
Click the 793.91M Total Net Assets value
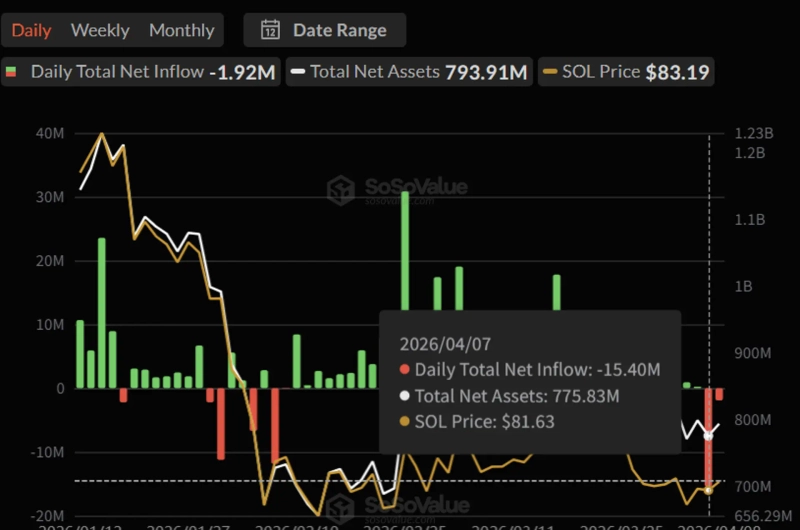[487, 72]
